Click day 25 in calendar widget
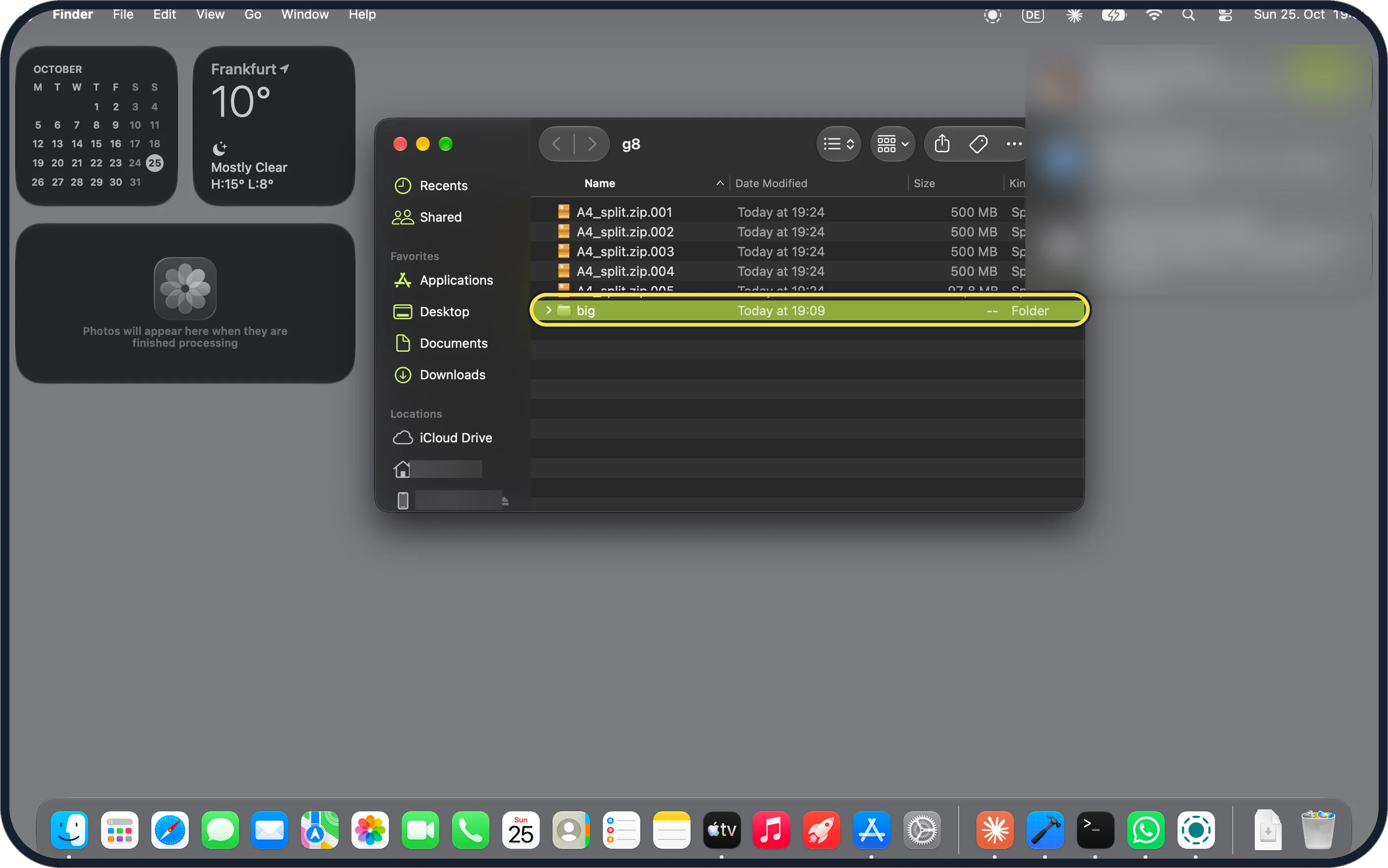 [x=154, y=163]
